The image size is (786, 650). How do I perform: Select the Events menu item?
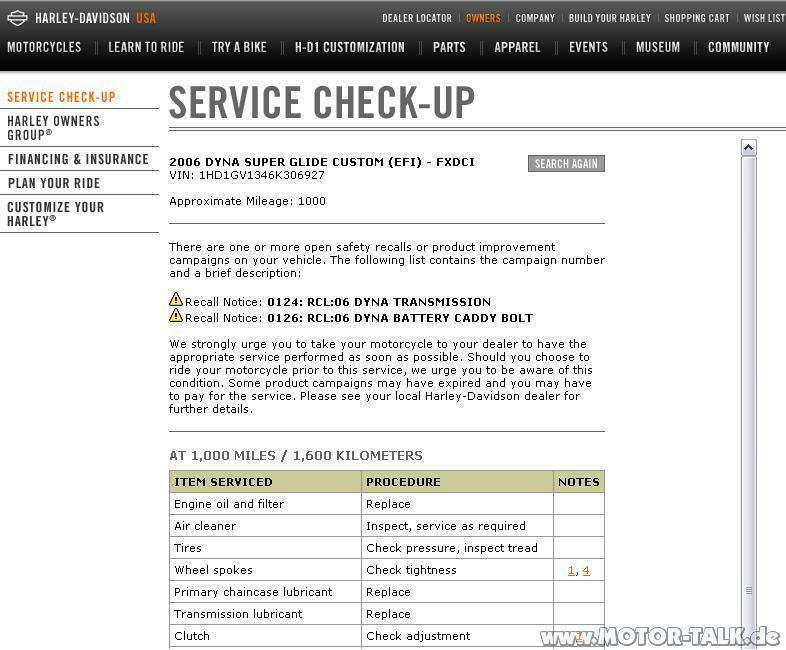click(588, 47)
